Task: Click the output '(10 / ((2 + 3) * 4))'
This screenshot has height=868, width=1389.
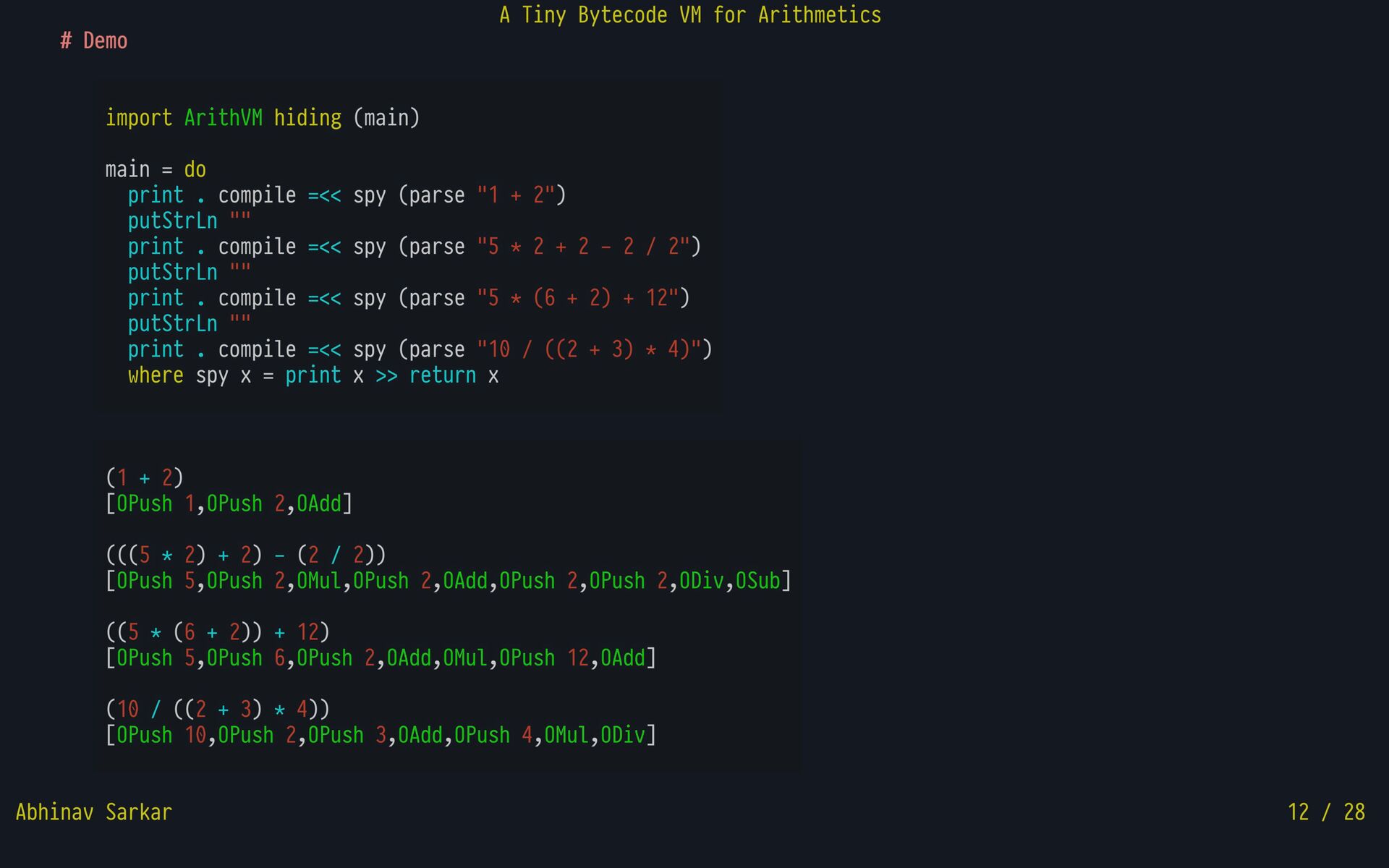Action: (218, 710)
